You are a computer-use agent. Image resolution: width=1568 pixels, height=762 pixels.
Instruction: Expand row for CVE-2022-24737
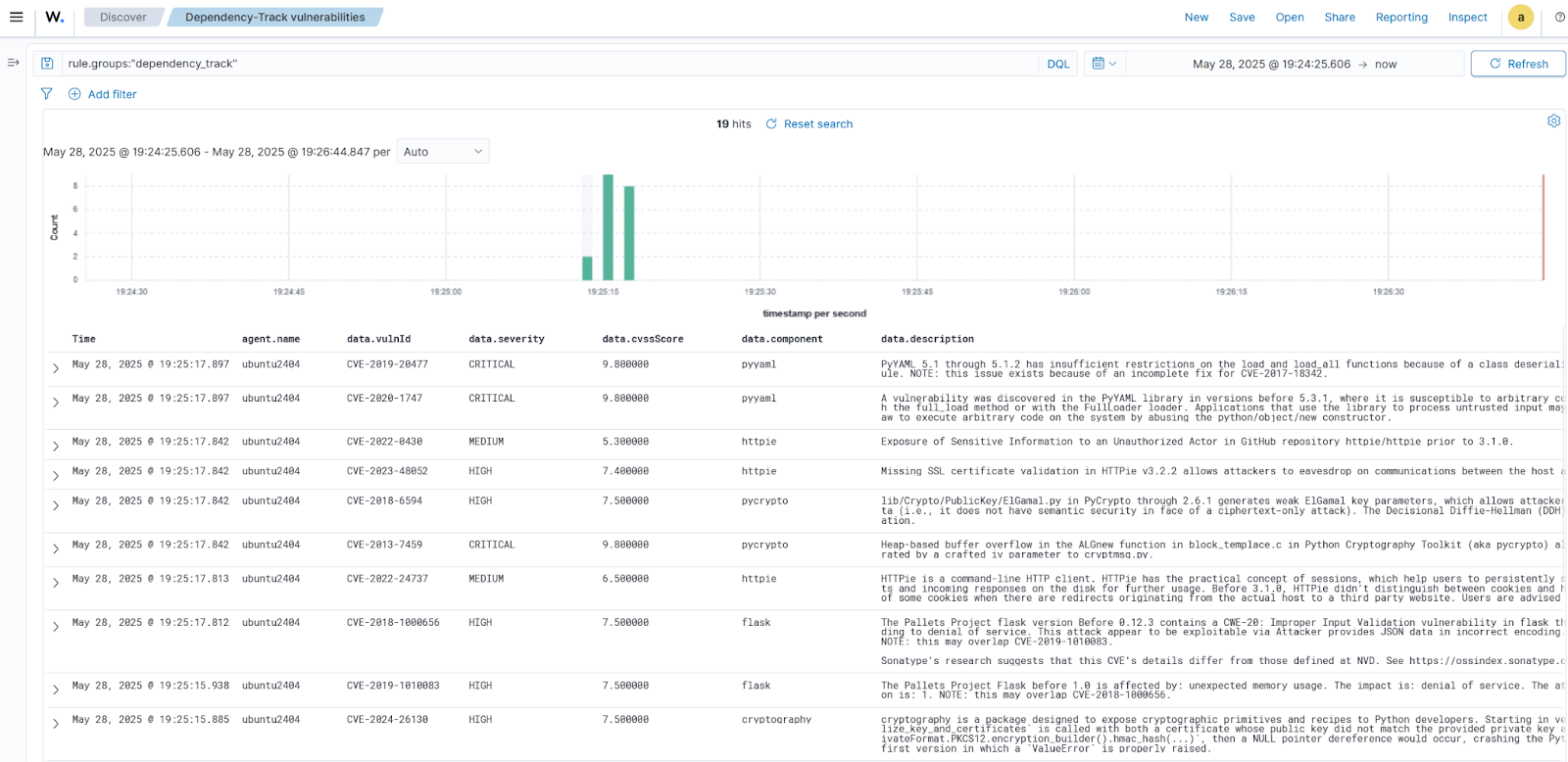tap(56, 583)
